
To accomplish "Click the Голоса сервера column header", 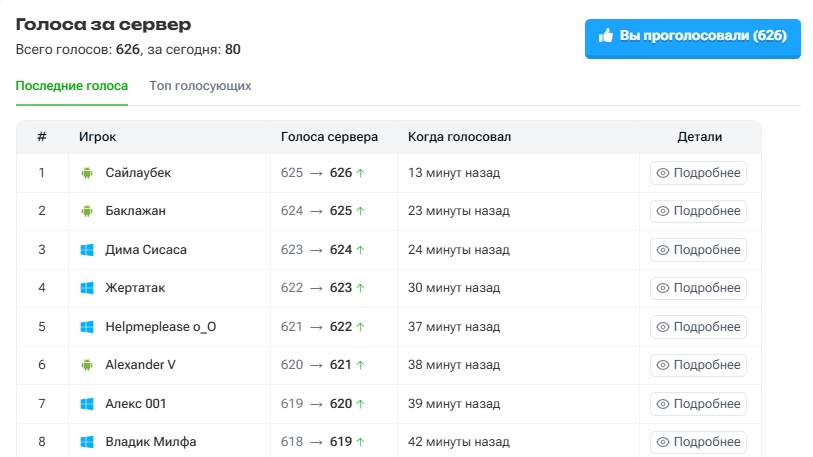I will 329,137.
